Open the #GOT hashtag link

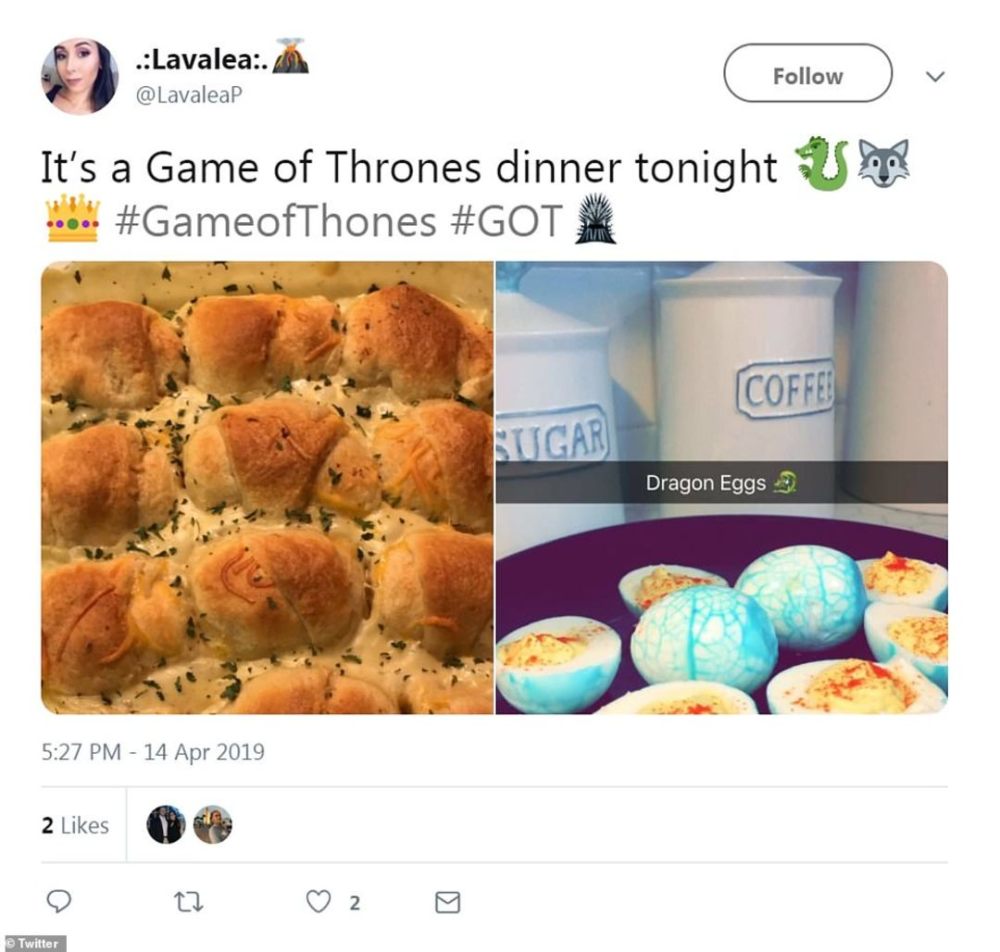(x=506, y=221)
